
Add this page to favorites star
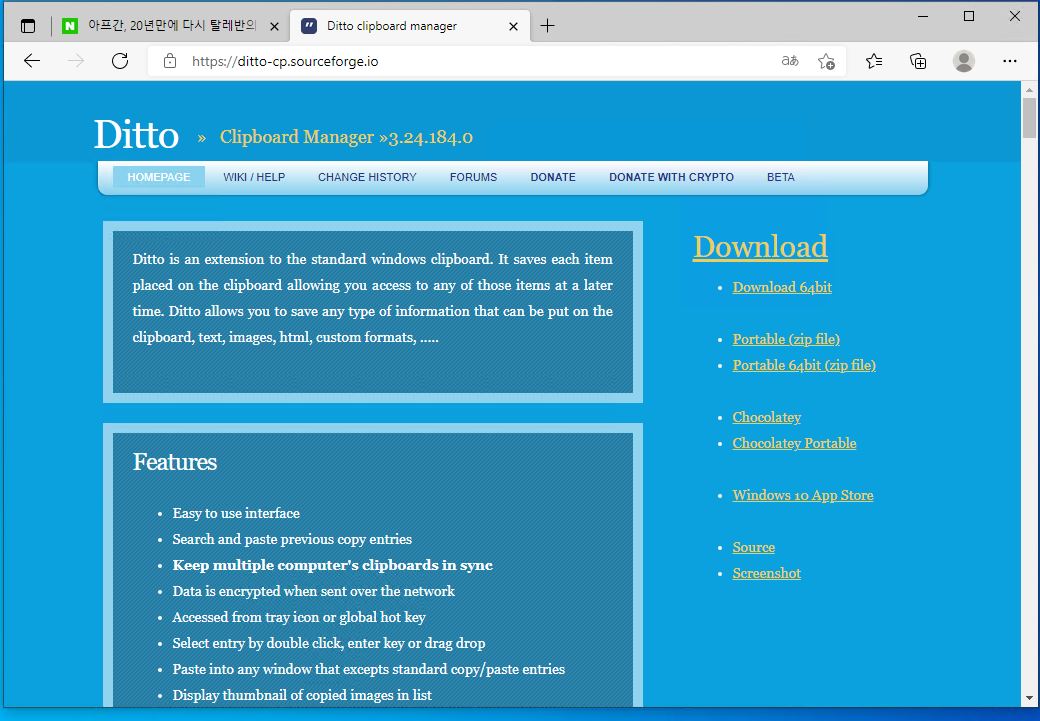point(826,62)
